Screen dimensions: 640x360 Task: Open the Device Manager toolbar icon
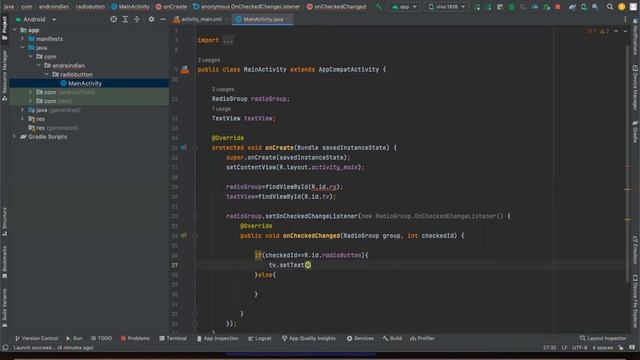(584, 7)
